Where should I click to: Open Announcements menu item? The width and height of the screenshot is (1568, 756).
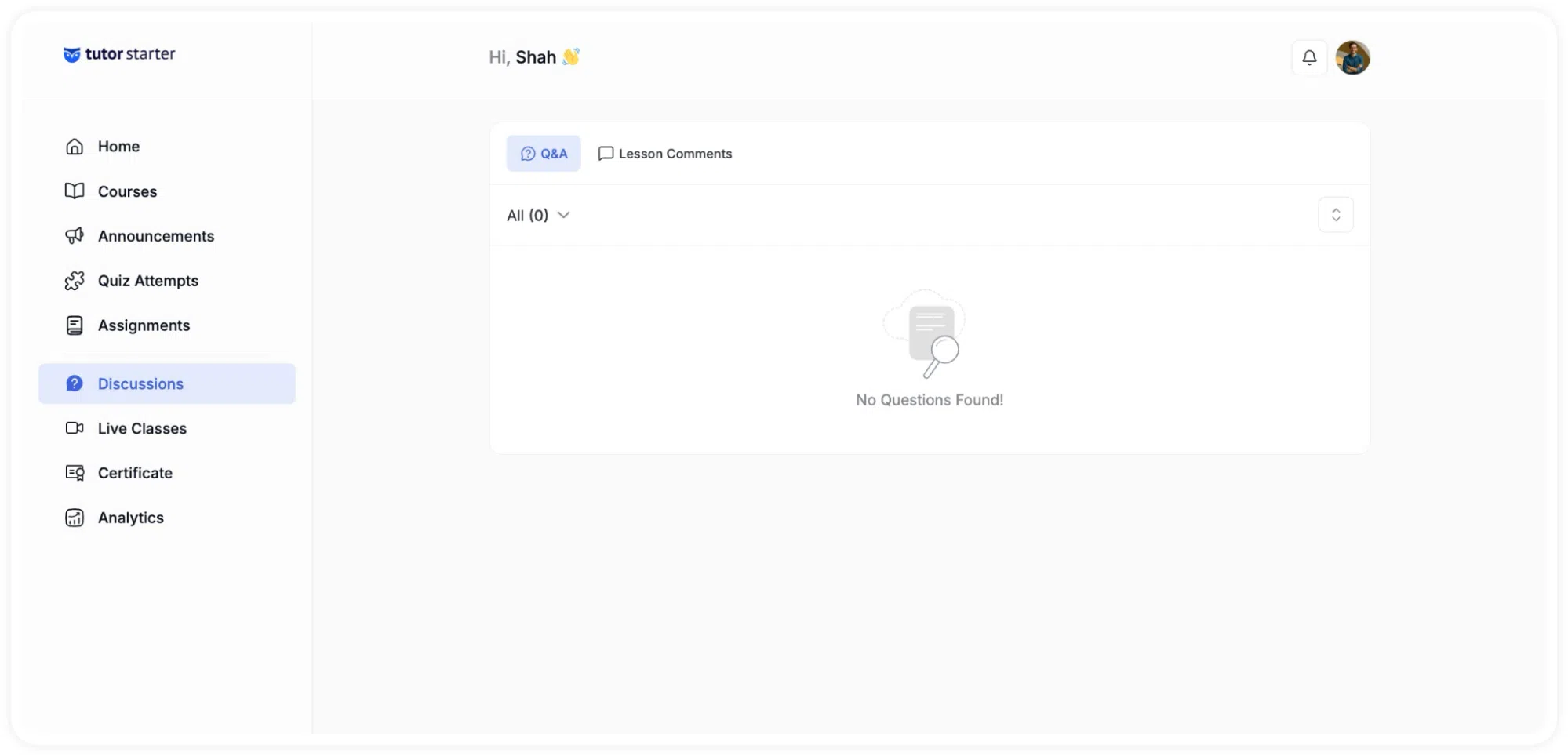tap(167, 236)
